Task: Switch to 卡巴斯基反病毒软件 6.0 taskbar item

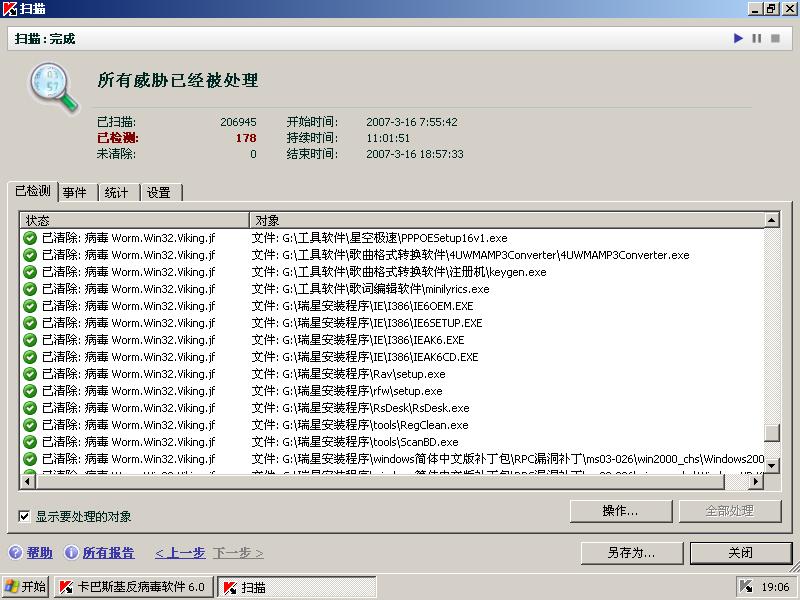Action: [134, 587]
